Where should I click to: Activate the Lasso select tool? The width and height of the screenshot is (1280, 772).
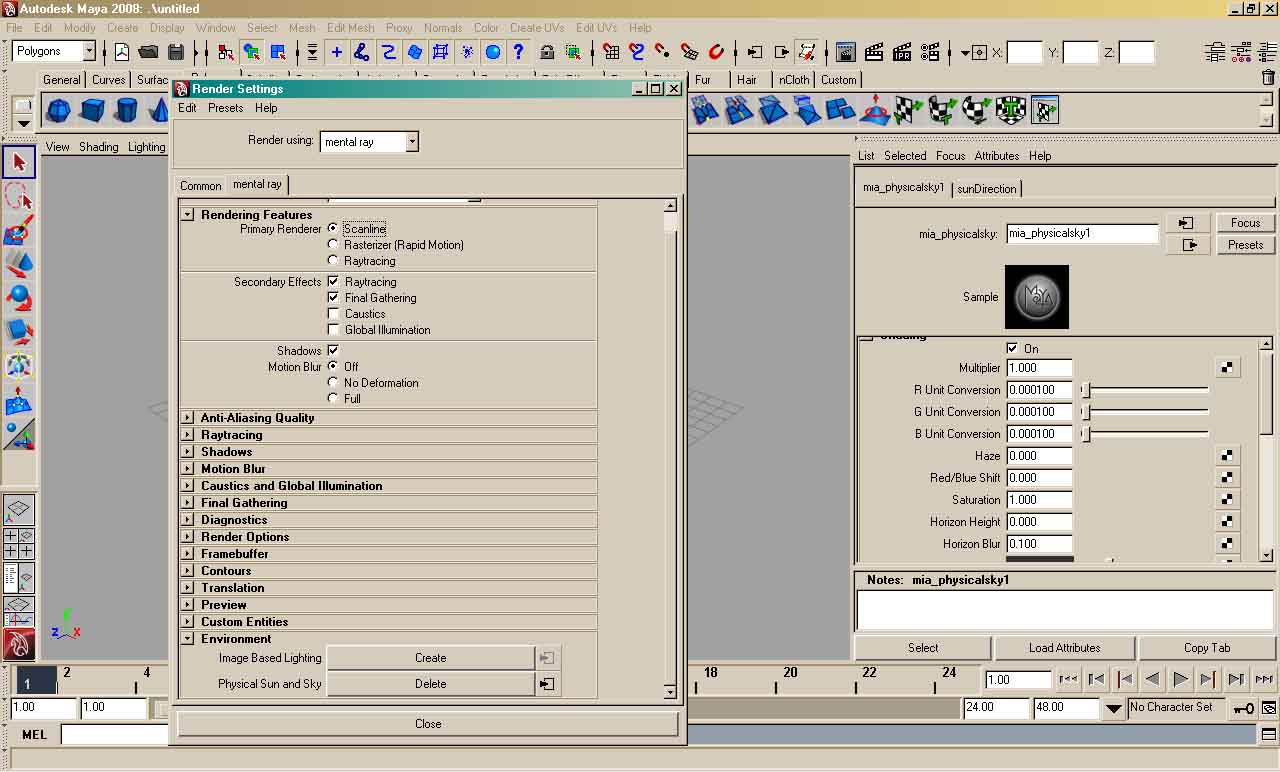[x=19, y=196]
